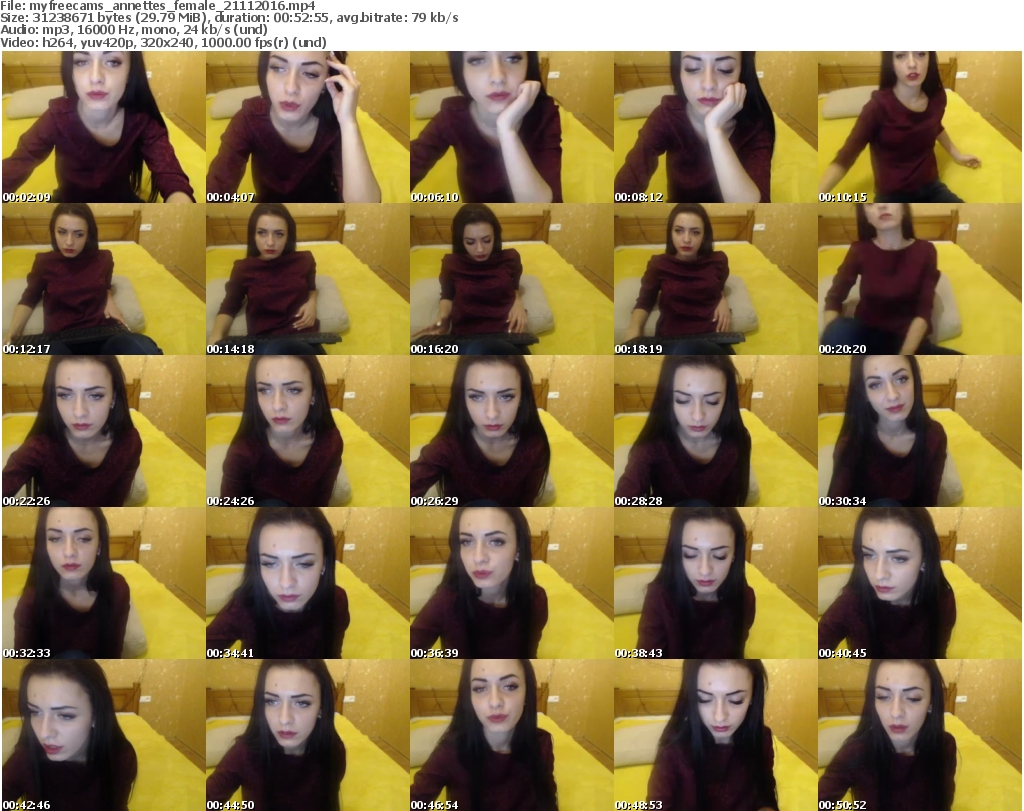Select the thumbnail stamped 00:44:50
Viewport: 1024px width, 811px height.
(308, 735)
